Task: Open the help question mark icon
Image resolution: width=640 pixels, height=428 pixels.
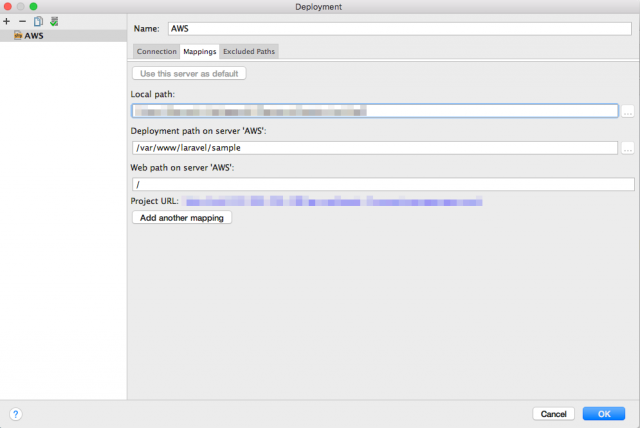Action: [16, 414]
